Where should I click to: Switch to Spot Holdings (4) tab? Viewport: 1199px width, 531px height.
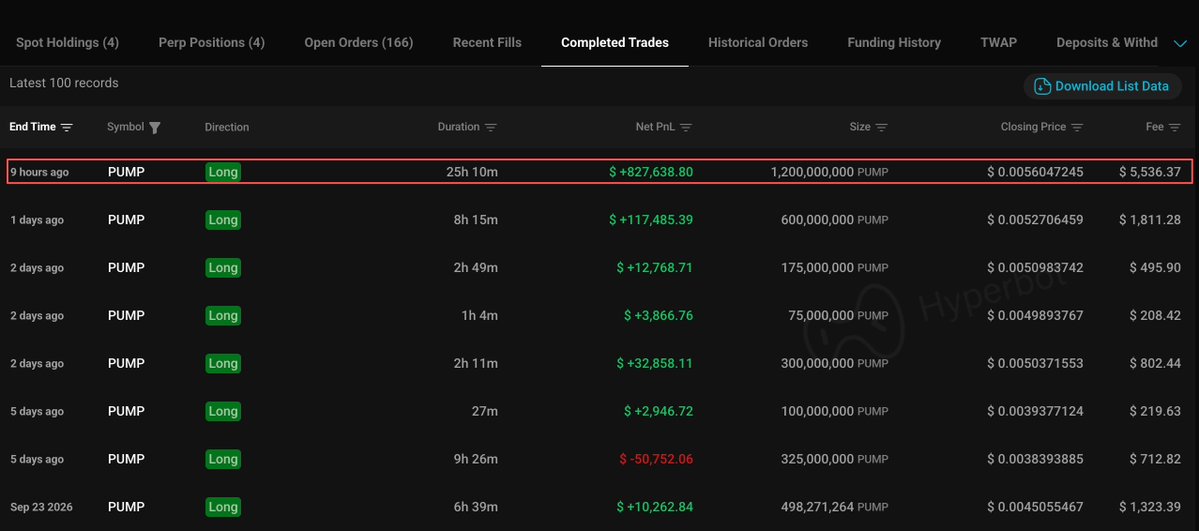(67, 43)
